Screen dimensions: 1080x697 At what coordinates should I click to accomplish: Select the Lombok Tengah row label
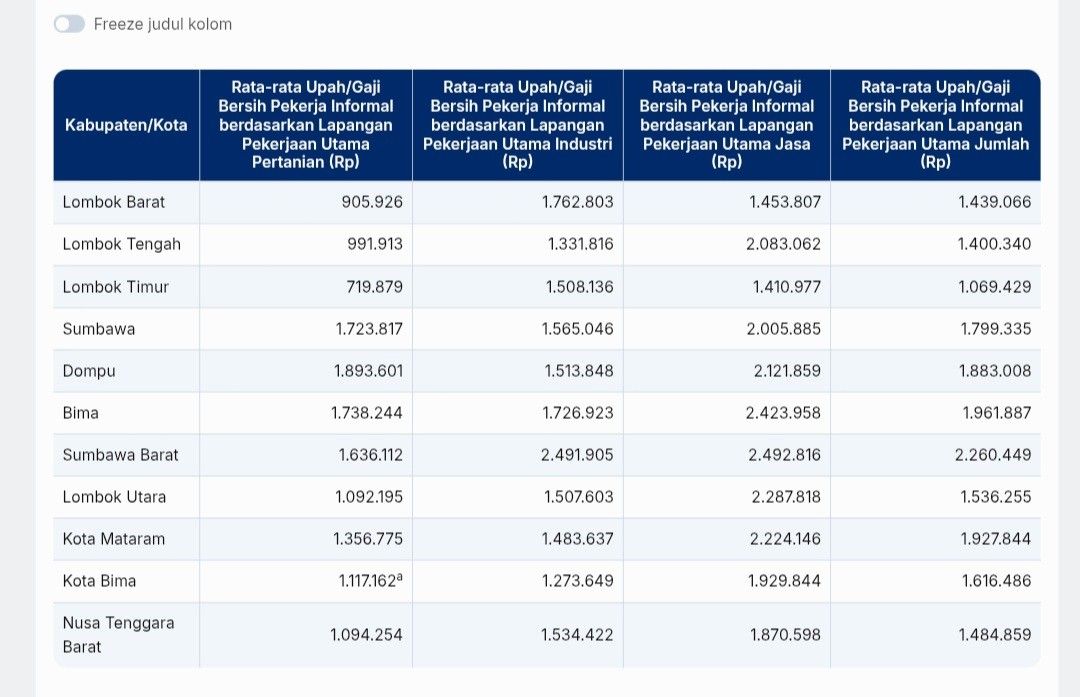click(x=121, y=244)
